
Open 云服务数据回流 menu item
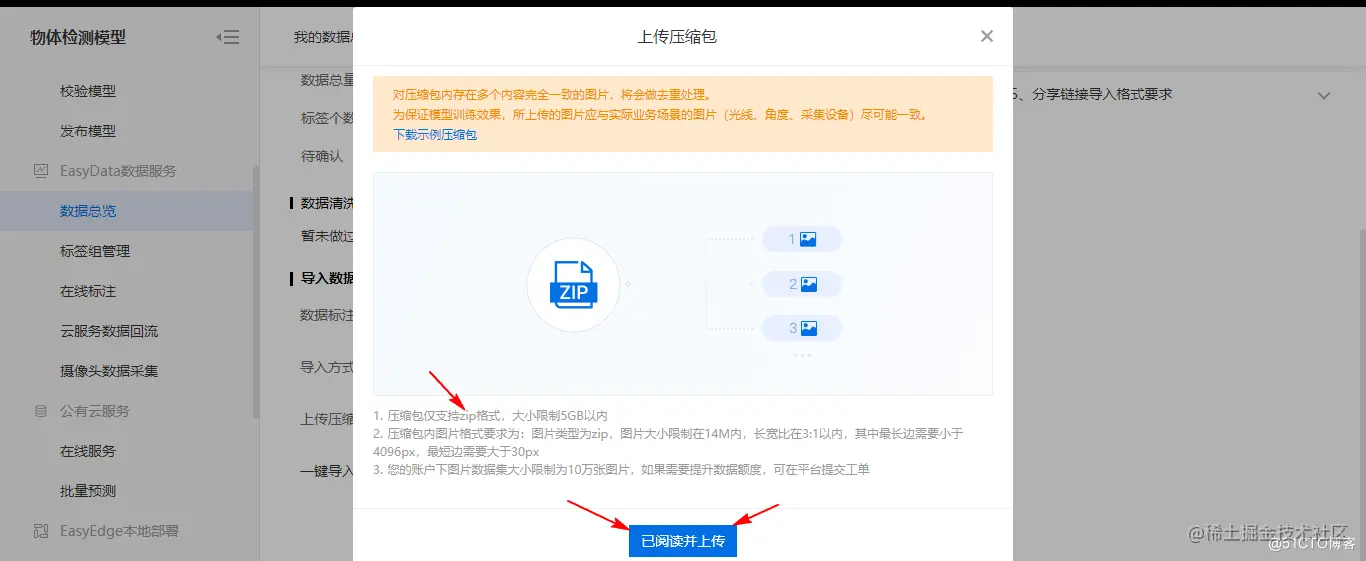pyautogui.click(x=109, y=331)
